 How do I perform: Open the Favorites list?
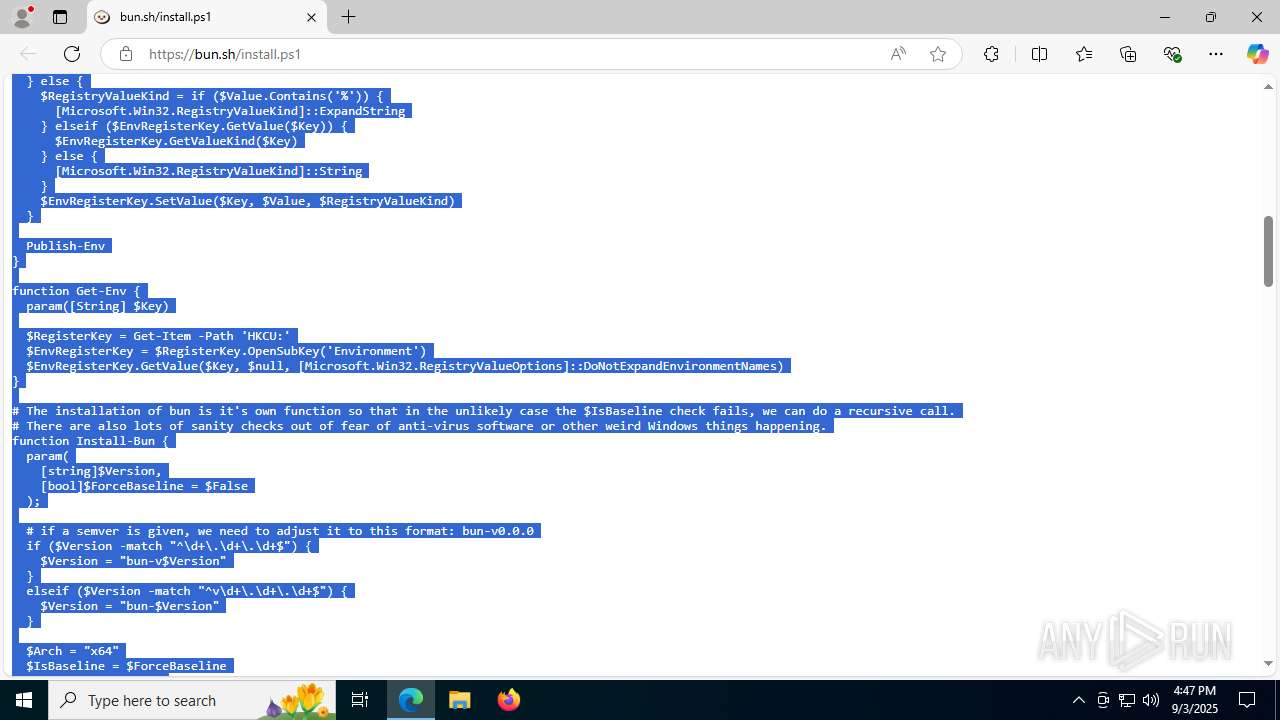pos(1084,54)
